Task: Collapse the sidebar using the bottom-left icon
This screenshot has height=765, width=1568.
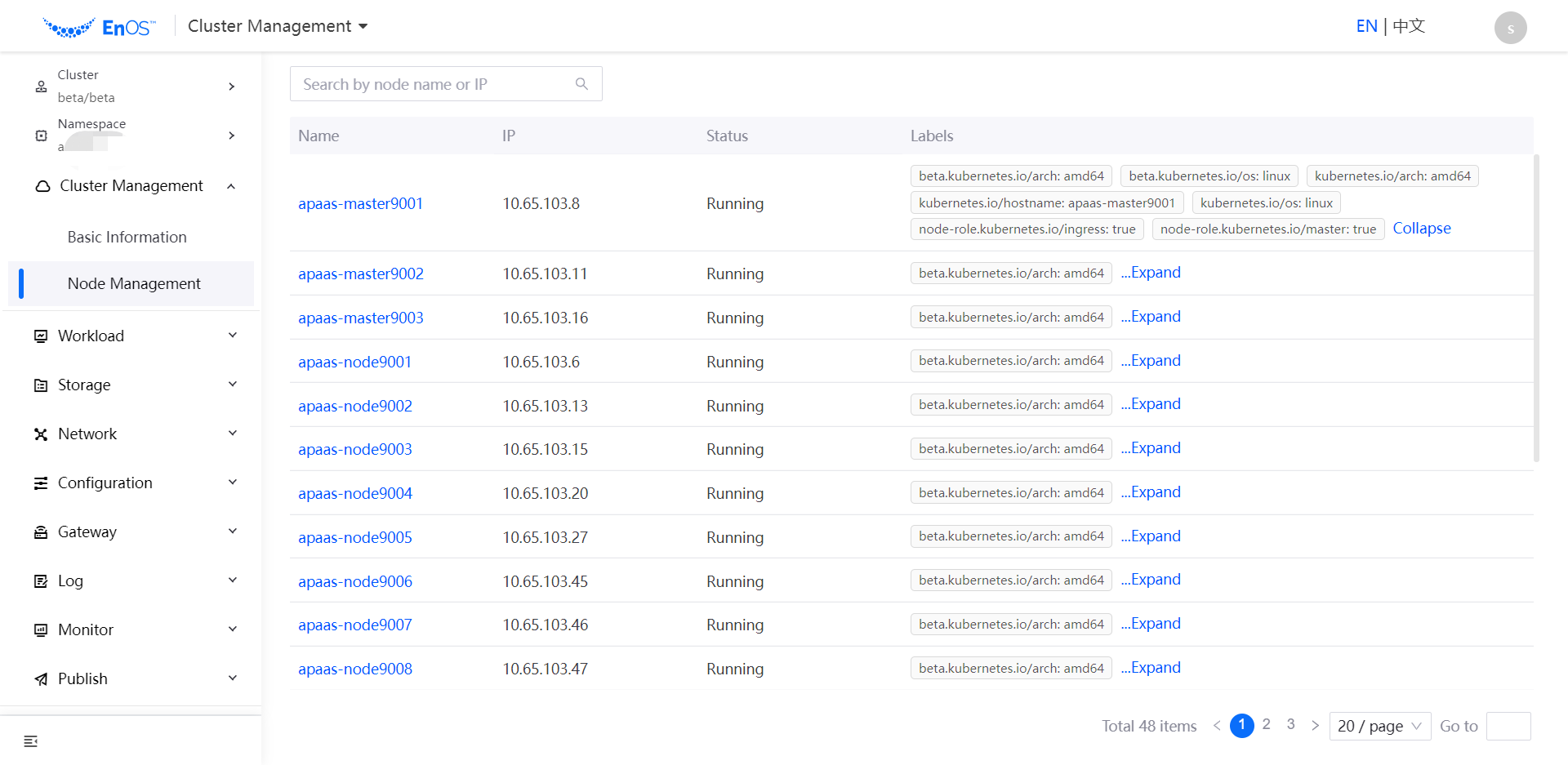Action: 31,741
